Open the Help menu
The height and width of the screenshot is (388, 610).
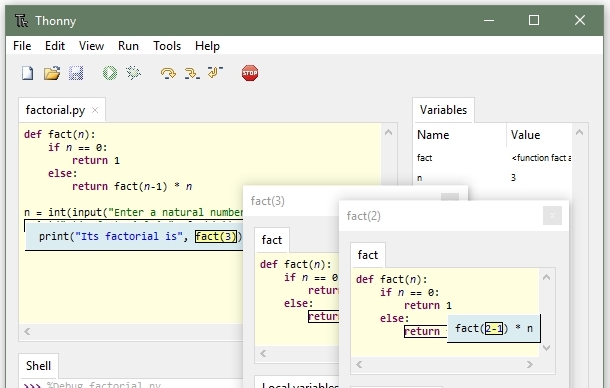[207, 46]
